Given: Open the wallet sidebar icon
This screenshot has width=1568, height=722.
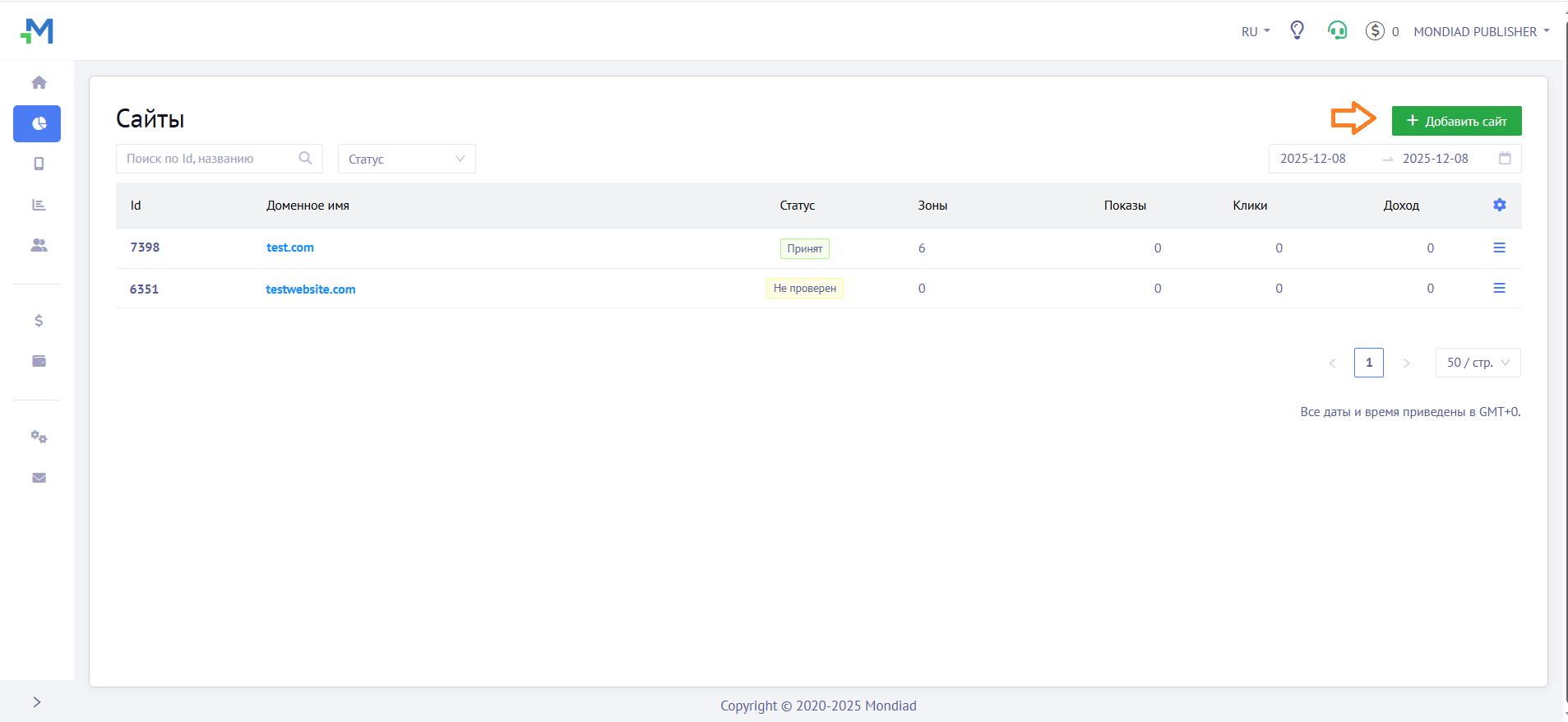Looking at the screenshot, I should (39, 361).
